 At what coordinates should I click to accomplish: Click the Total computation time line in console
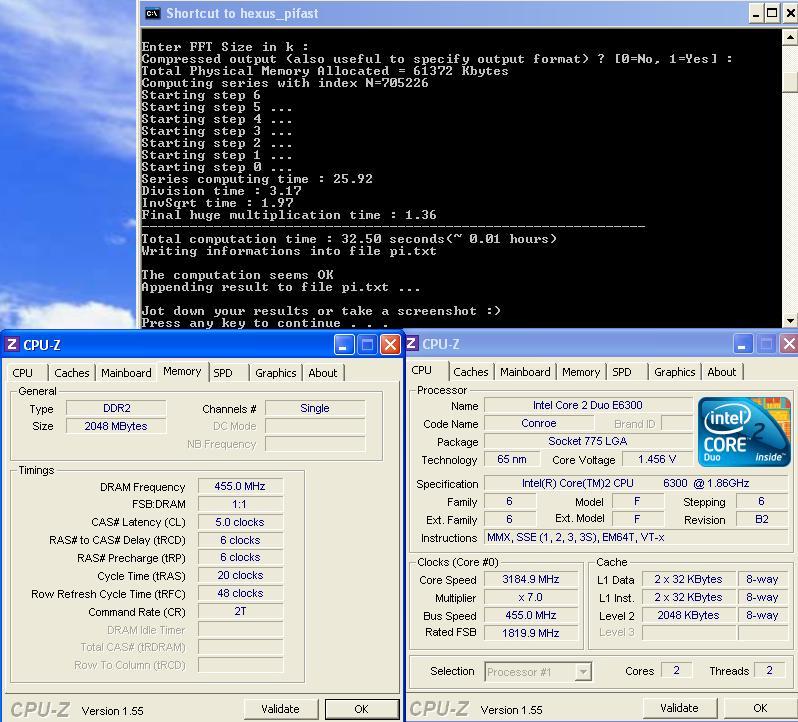tap(349, 239)
